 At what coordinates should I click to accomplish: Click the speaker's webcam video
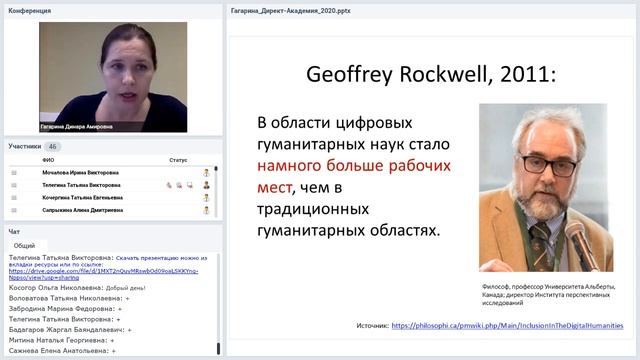(113, 77)
